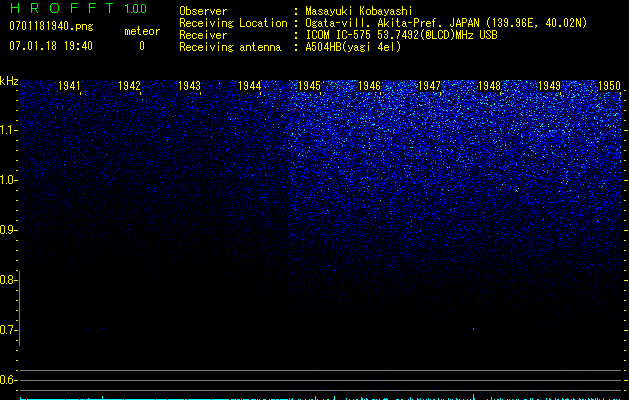Click the file name 0701181940.png
The height and width of the screenshot is (400, 629).
51,26
